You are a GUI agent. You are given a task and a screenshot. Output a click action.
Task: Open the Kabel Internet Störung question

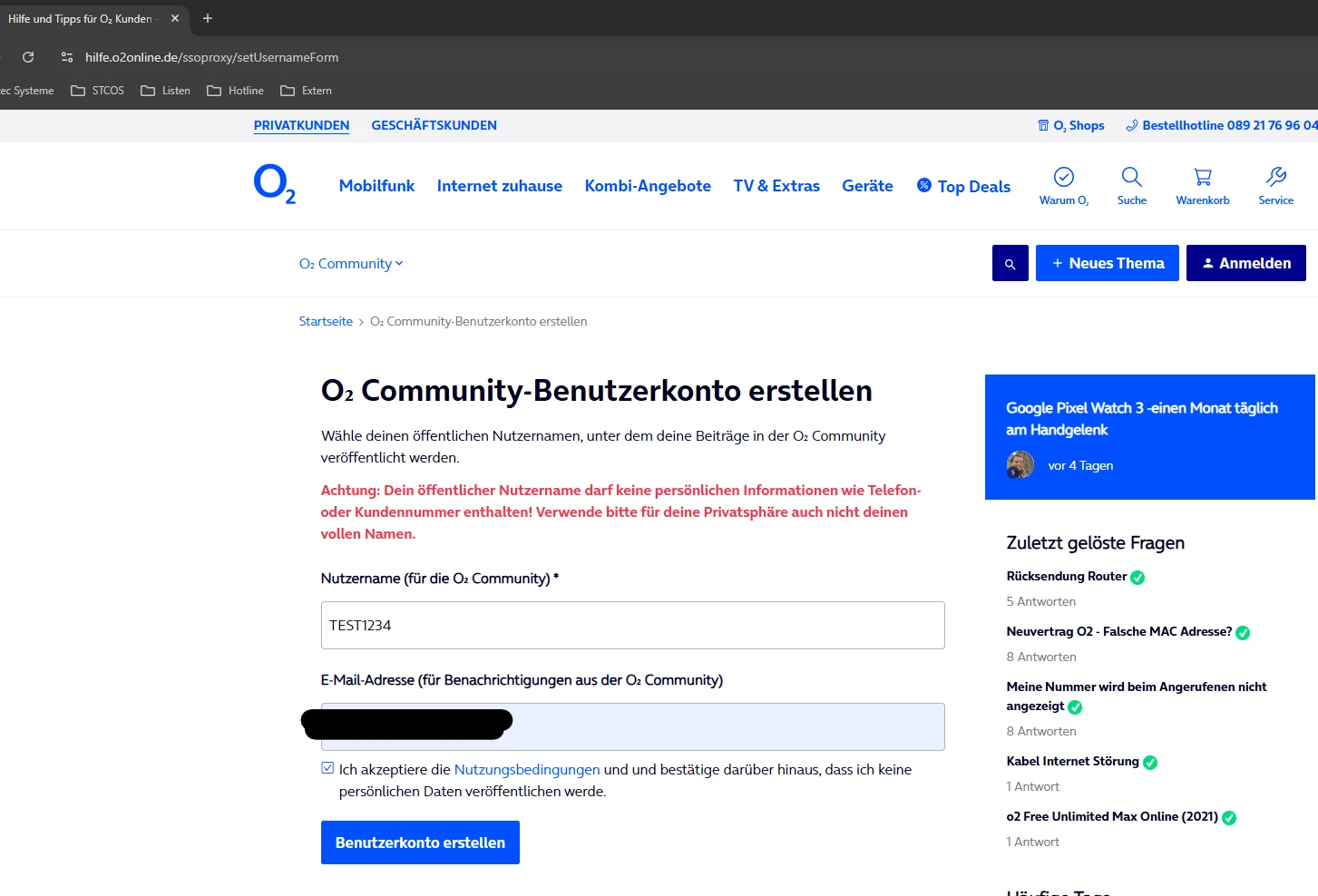pyautogui.click(x=1072, y=761)
